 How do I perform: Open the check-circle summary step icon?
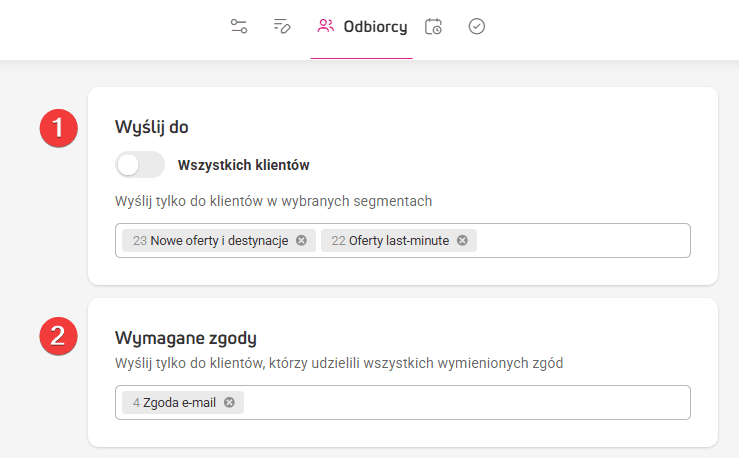(x=476, y=26)
